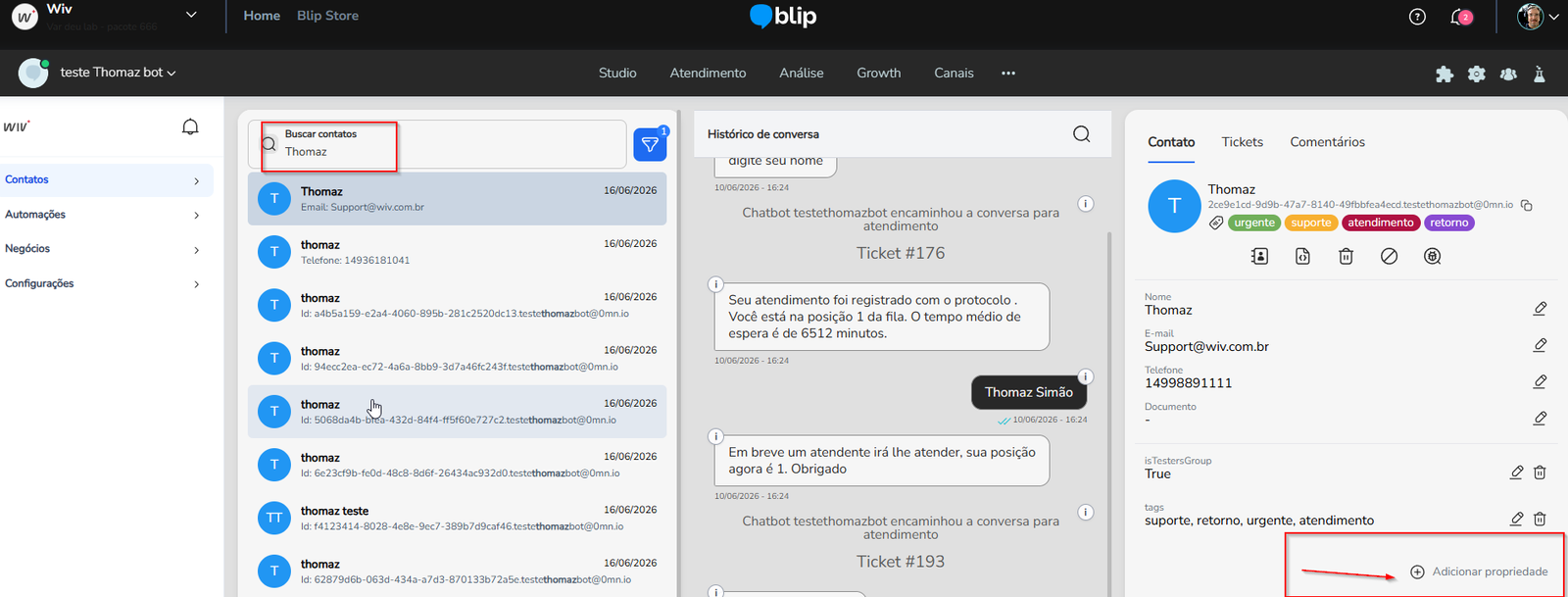The width and height of the screenshot is (1568, 597).
Task: Select contact thomaz with Id 6e23cf9b
Action: coord(457,465)
